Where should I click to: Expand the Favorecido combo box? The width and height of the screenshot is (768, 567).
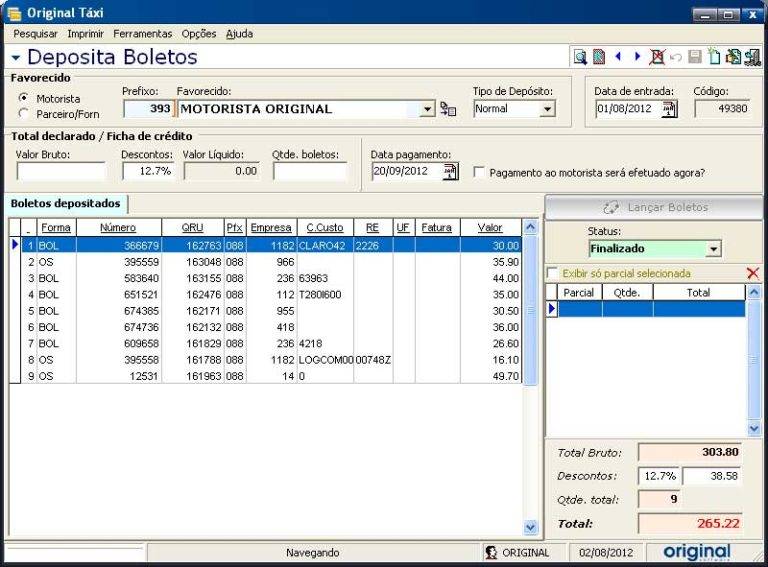(x=428, y=109)
